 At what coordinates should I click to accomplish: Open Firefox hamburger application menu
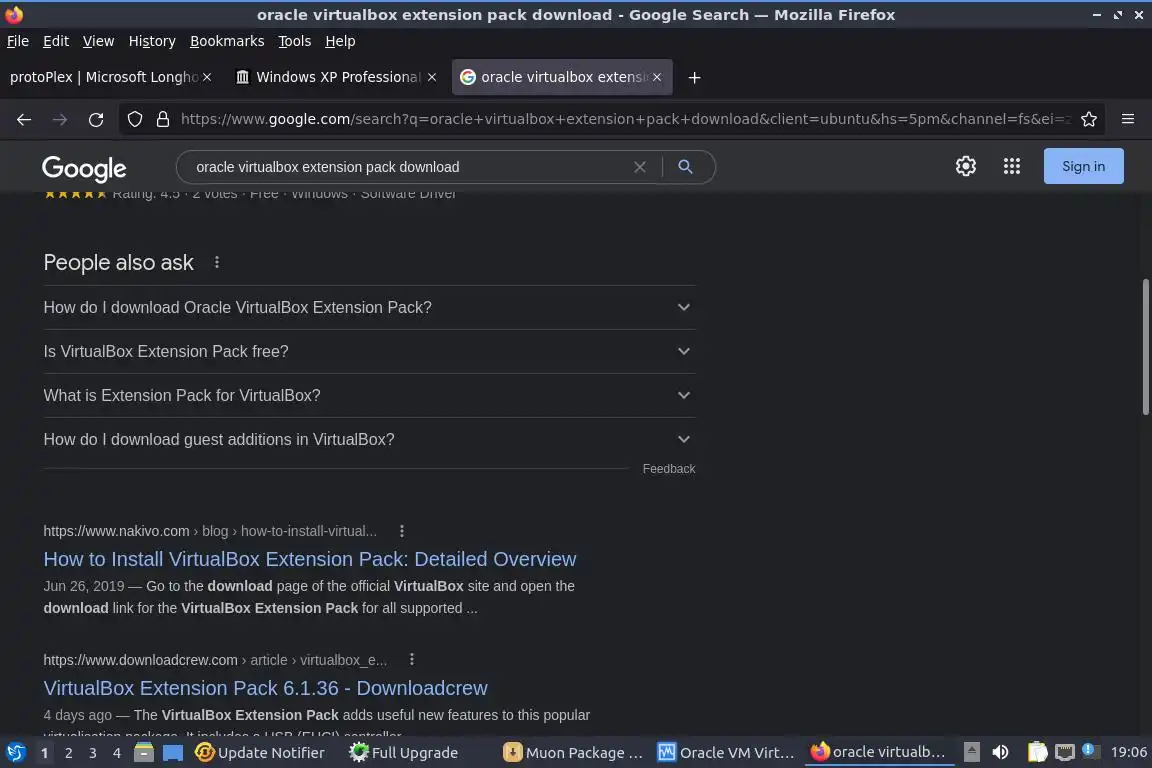coord(1128,119)
